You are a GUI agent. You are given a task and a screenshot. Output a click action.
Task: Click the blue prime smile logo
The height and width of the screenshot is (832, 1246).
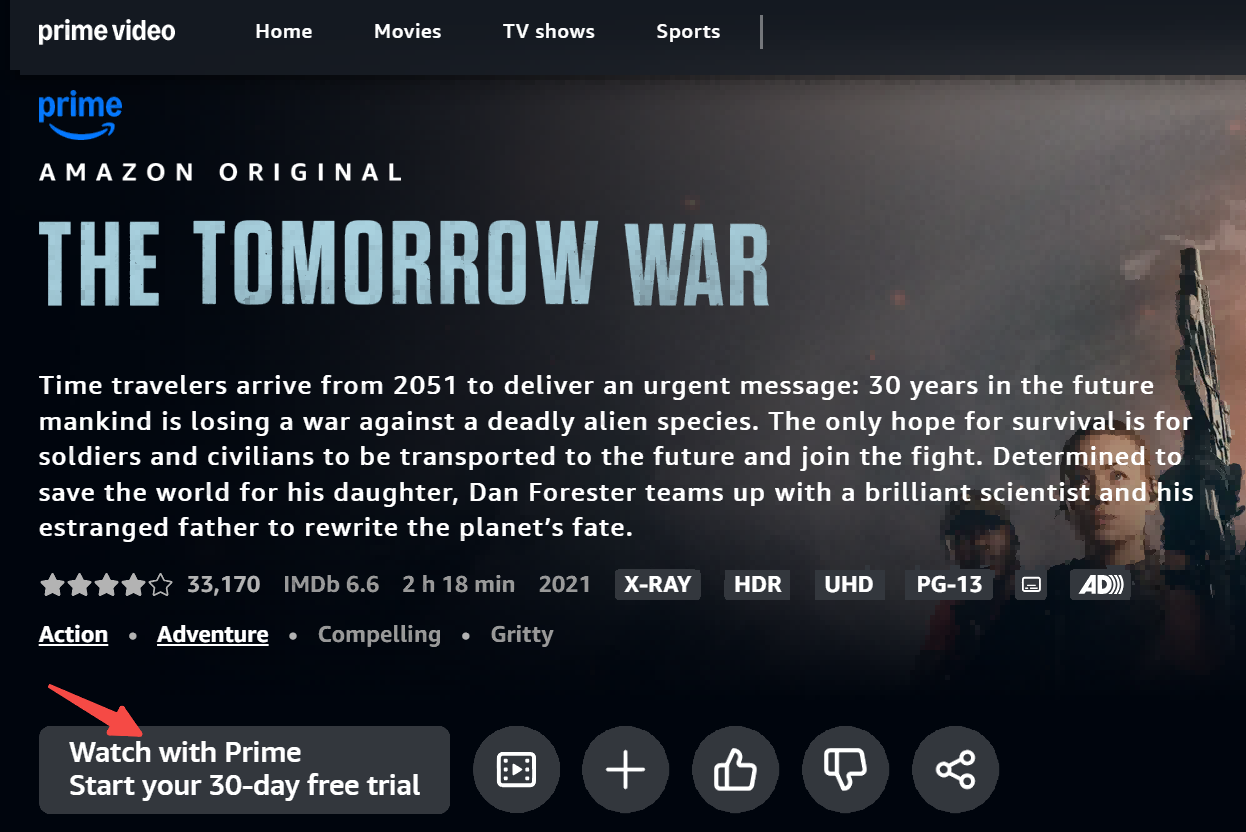pos(81,114)
